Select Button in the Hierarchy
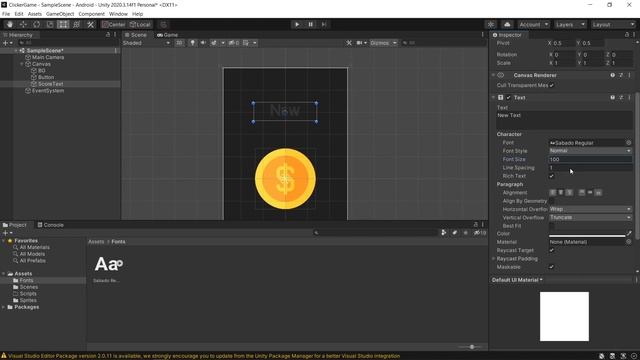This screenshot has width=640, height=360. (x=46, y=77)
